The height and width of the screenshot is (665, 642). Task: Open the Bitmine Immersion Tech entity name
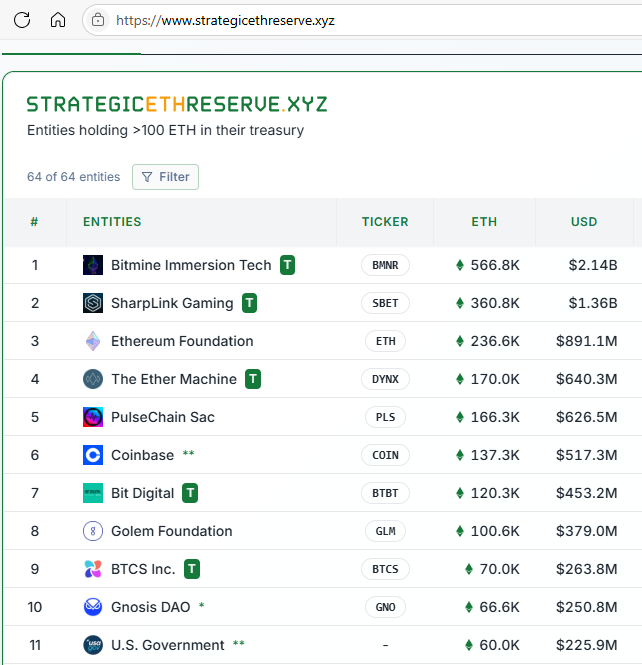coord(191,265)
